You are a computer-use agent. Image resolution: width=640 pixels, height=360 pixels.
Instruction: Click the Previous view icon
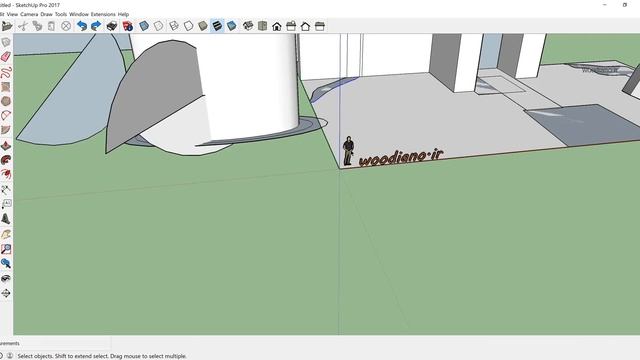point(6,263)
